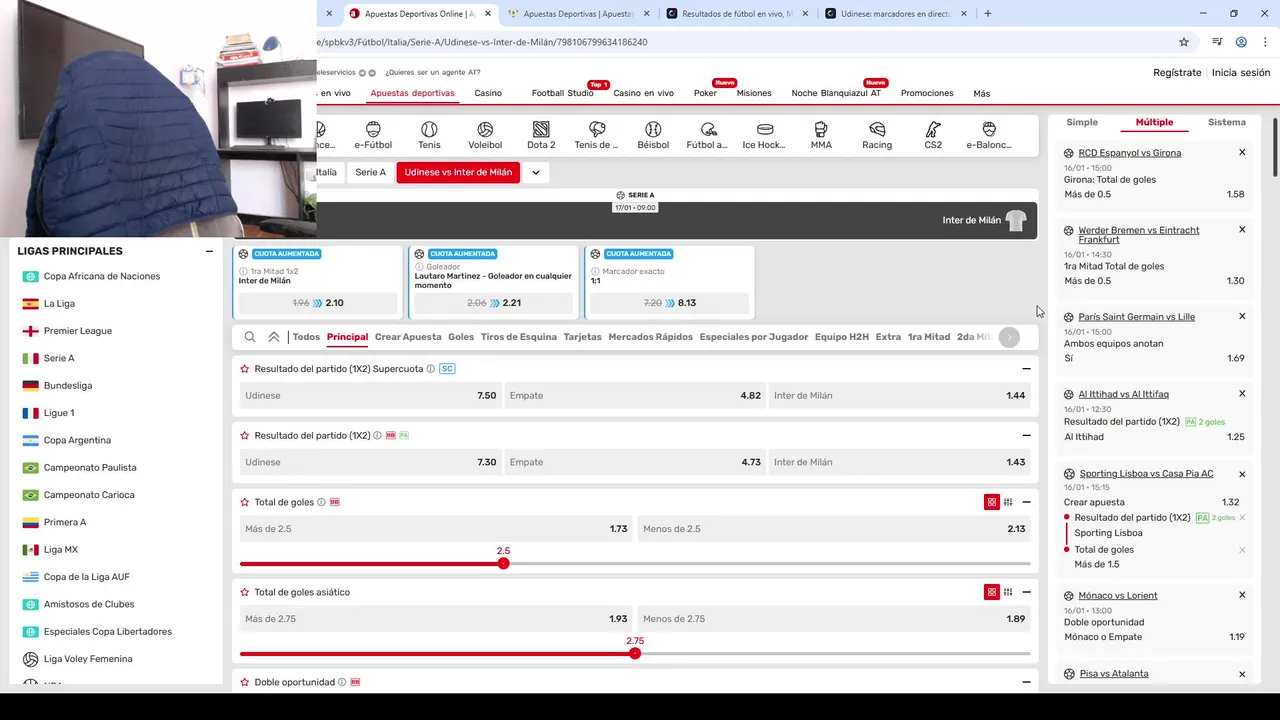Bookmark this page with star icon
Viewport: 1280px width, 720px height.
(1184, 42)
